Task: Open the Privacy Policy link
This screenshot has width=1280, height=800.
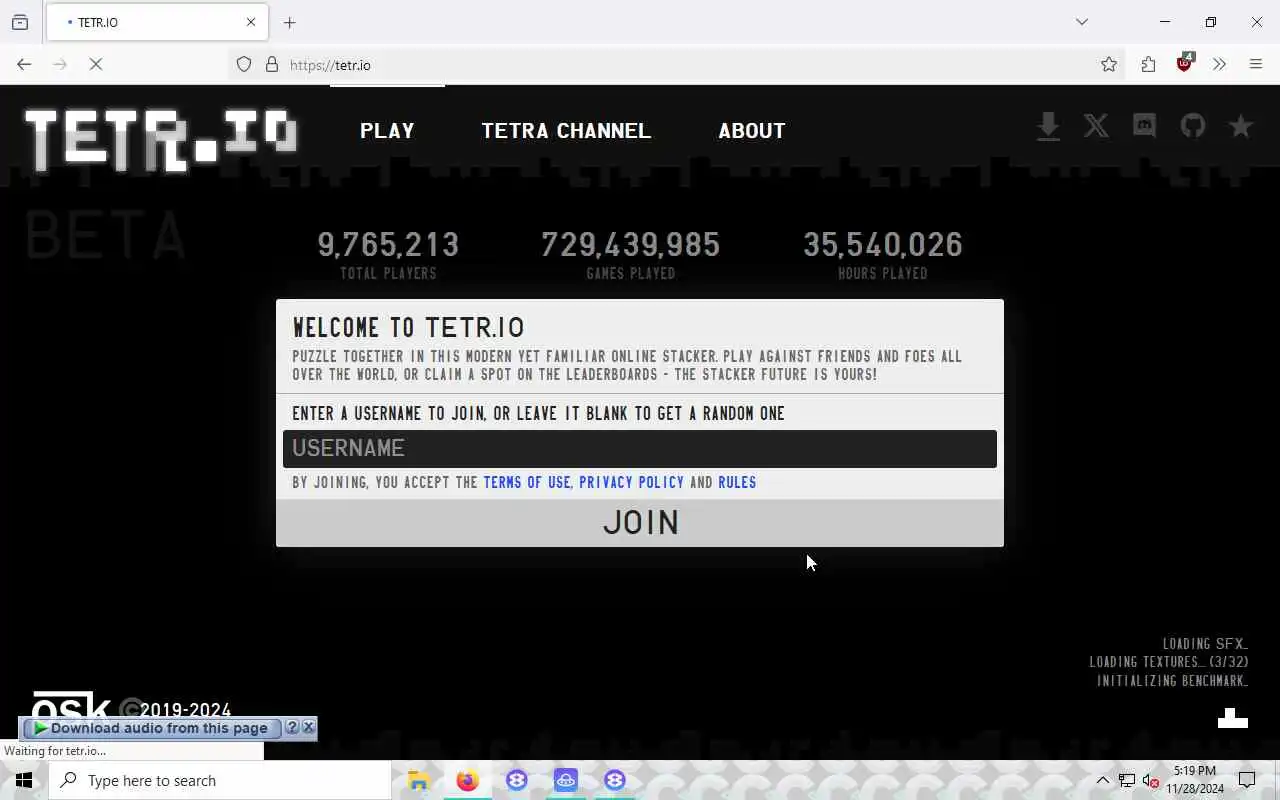Action: pyautogui.click(x=631, y=482)
